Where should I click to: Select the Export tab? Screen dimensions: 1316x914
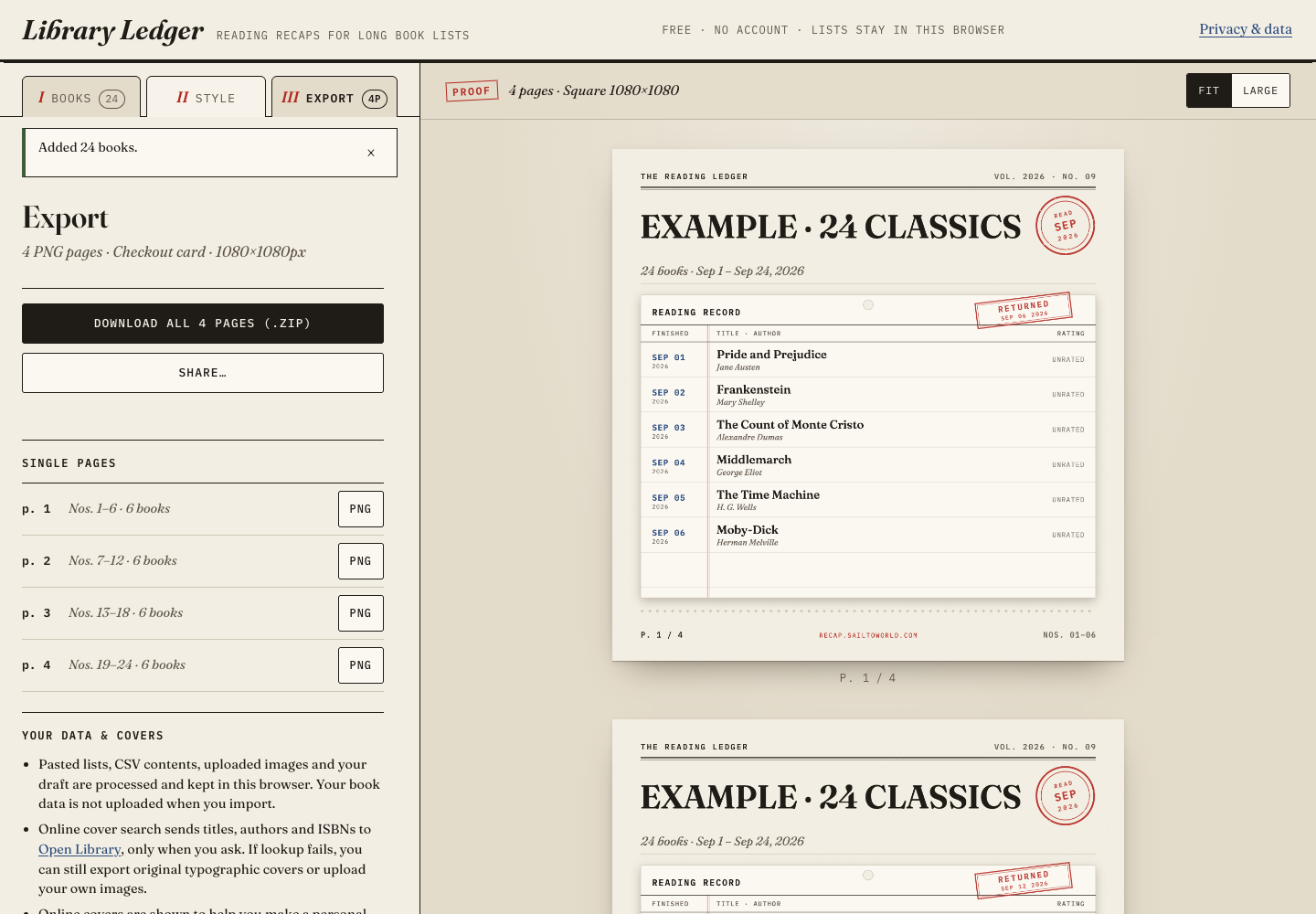pyautogui.click(x=334, y=97)
